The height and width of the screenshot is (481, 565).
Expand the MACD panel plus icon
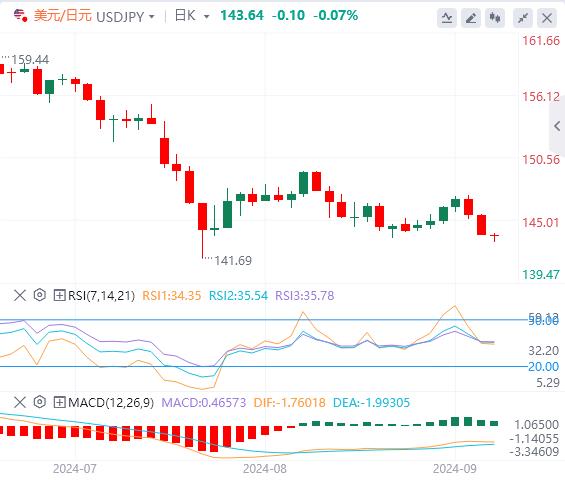click(59, 402)
